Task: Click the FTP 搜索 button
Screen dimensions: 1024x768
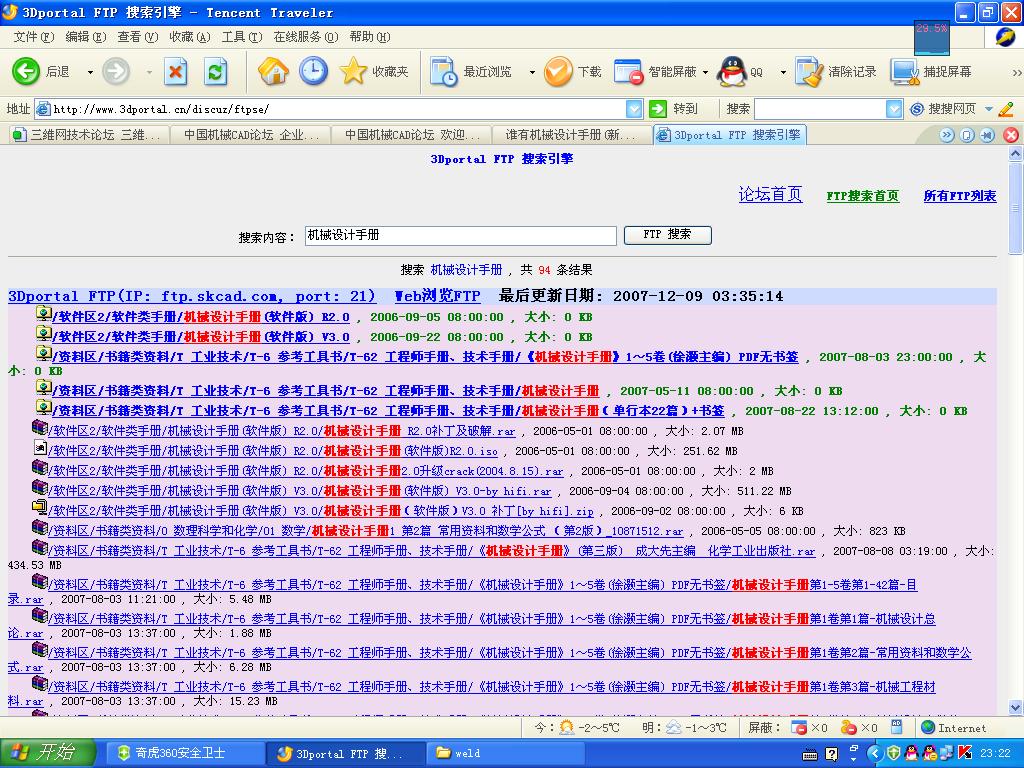Action: pos(667,235)
